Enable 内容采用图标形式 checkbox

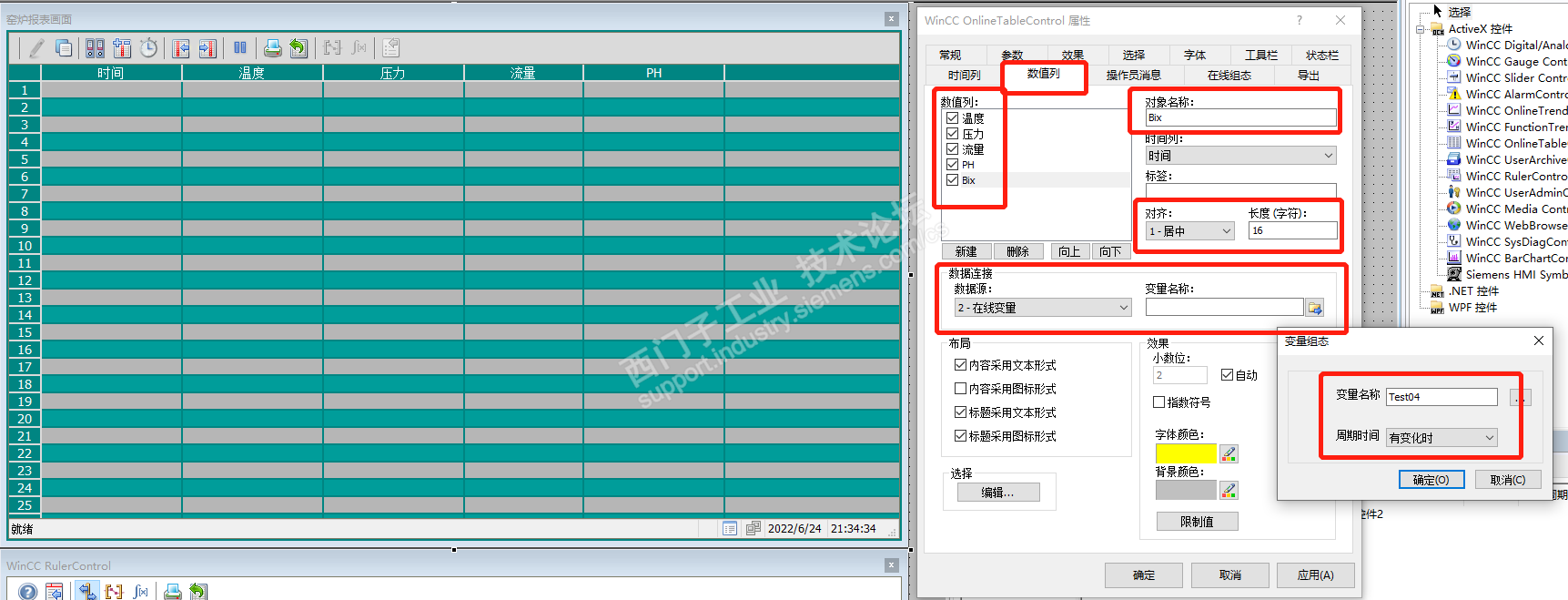point(960,389)
